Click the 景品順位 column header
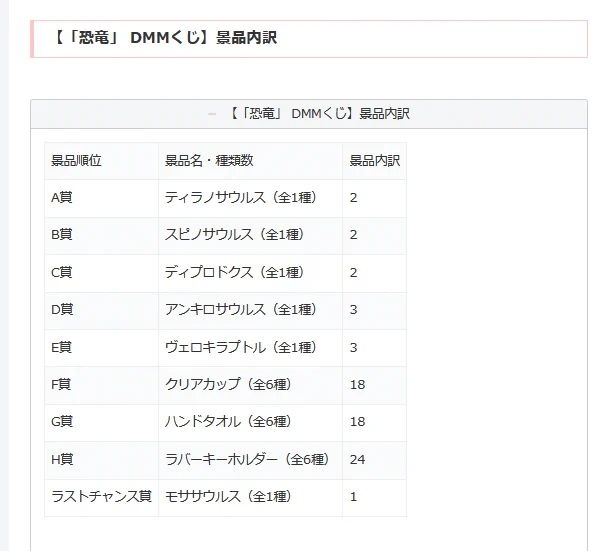 (102, 161)
